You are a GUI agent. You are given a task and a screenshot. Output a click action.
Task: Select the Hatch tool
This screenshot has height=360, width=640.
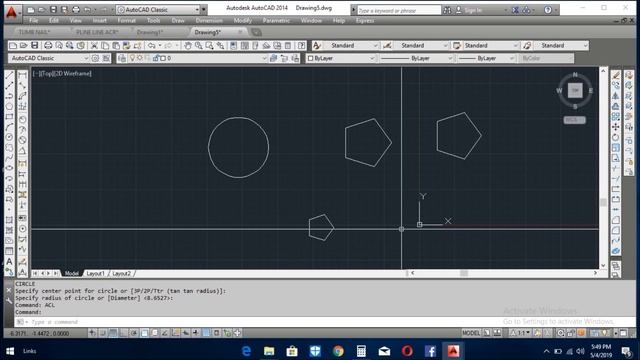pyautogui.click(x=9, y=220)
